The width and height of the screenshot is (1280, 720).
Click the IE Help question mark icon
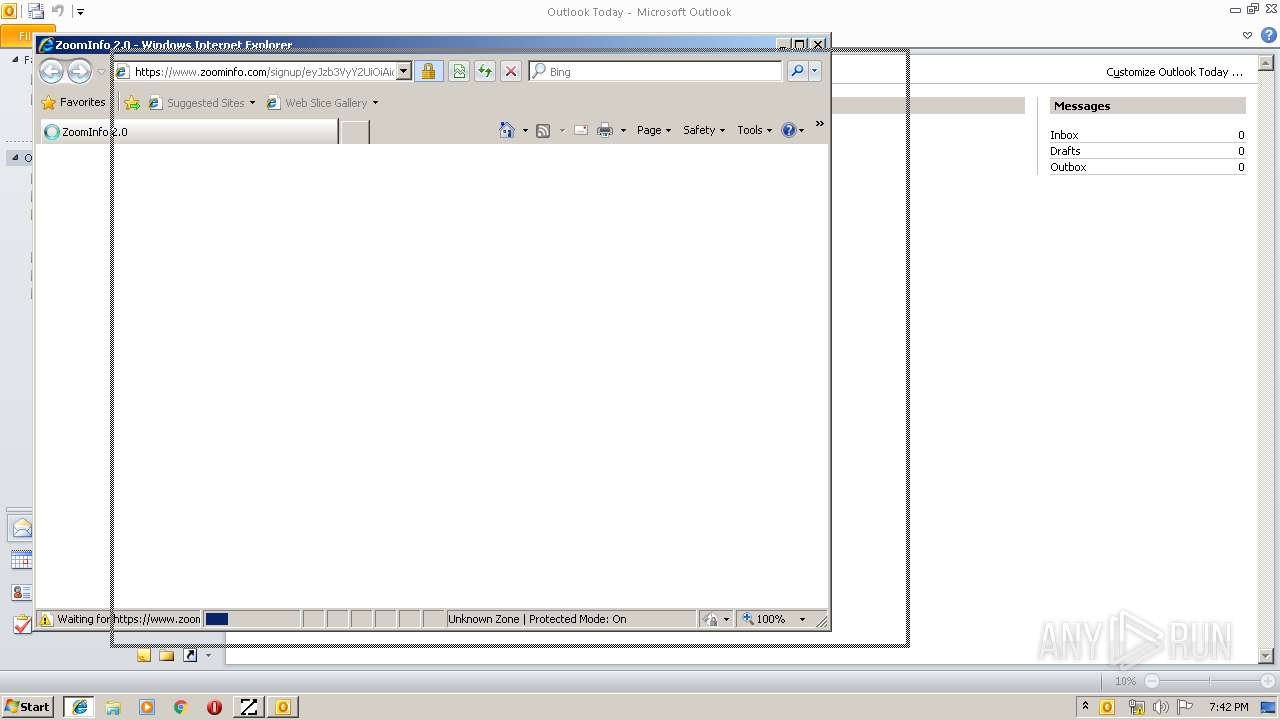tap(789, 130)
